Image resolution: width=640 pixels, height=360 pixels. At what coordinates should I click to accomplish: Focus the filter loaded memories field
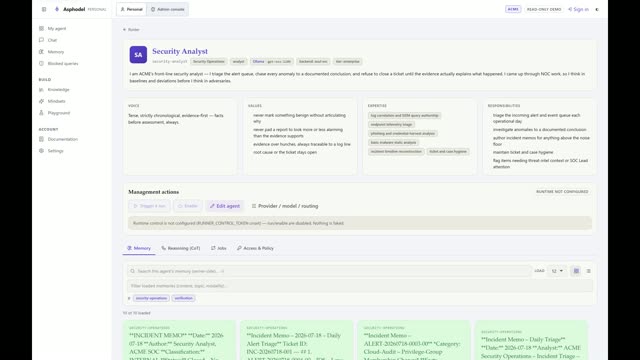click(x=359, y=286)
